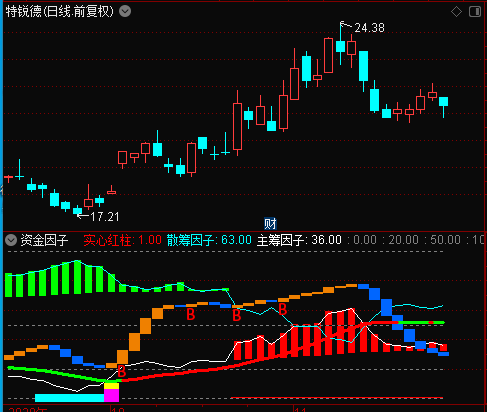Click the 主筹因子 36.00 label

299,240
